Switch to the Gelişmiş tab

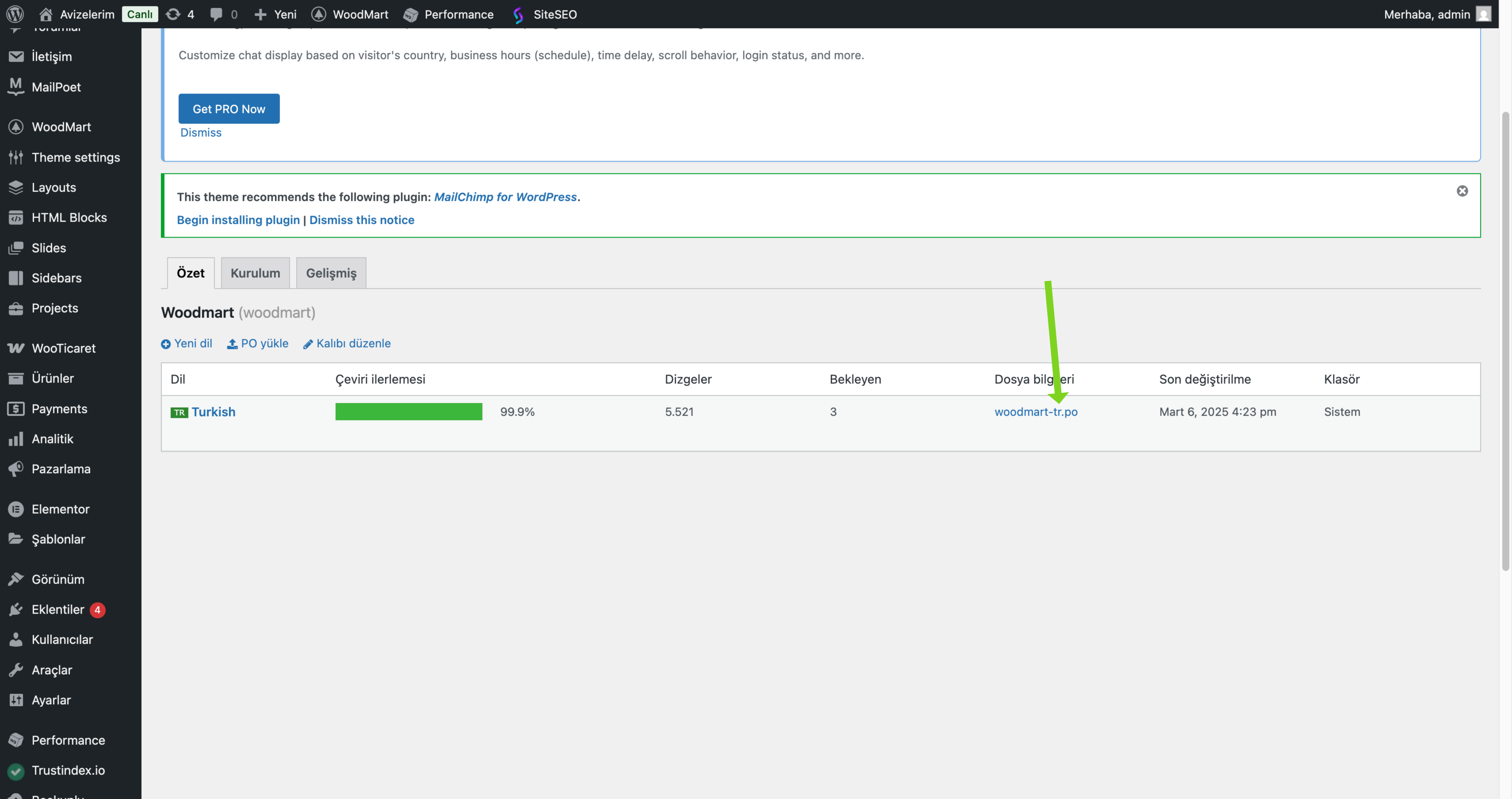(331, 273)
